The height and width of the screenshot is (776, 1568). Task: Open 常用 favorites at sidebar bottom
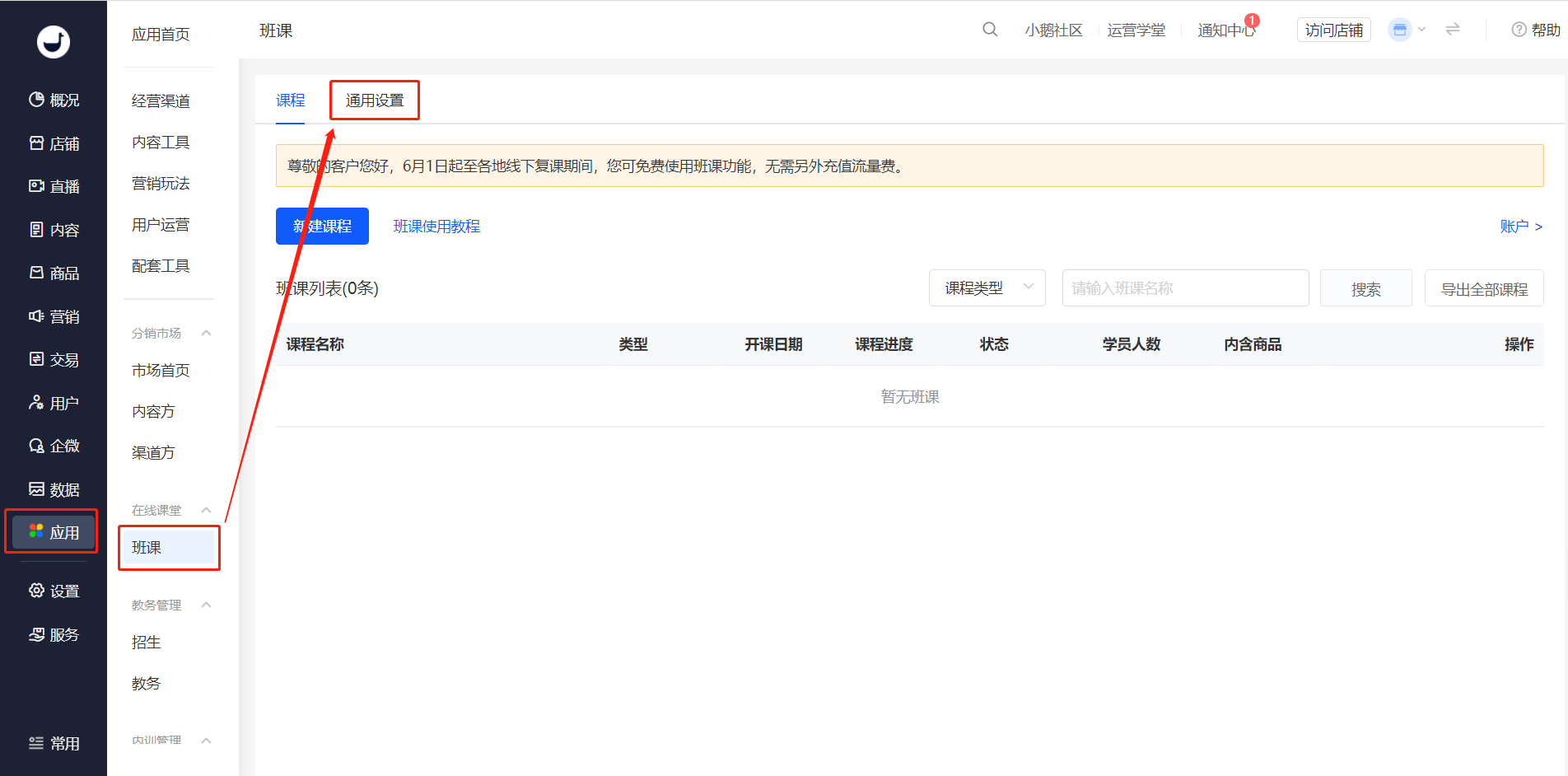[x=54, y=743]
